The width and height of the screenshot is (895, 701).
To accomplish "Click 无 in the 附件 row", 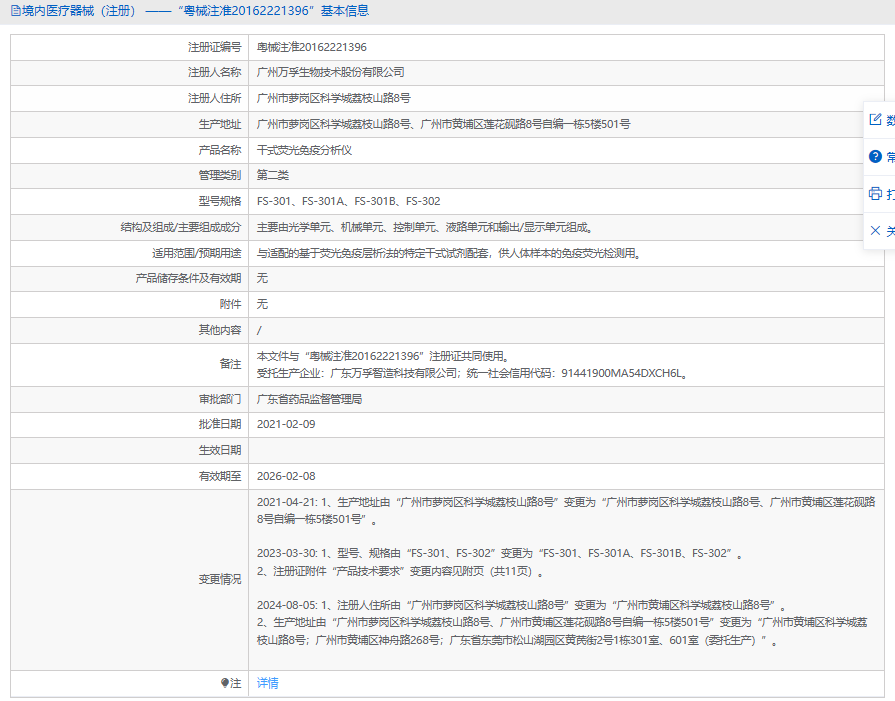I will pos(262,304).
